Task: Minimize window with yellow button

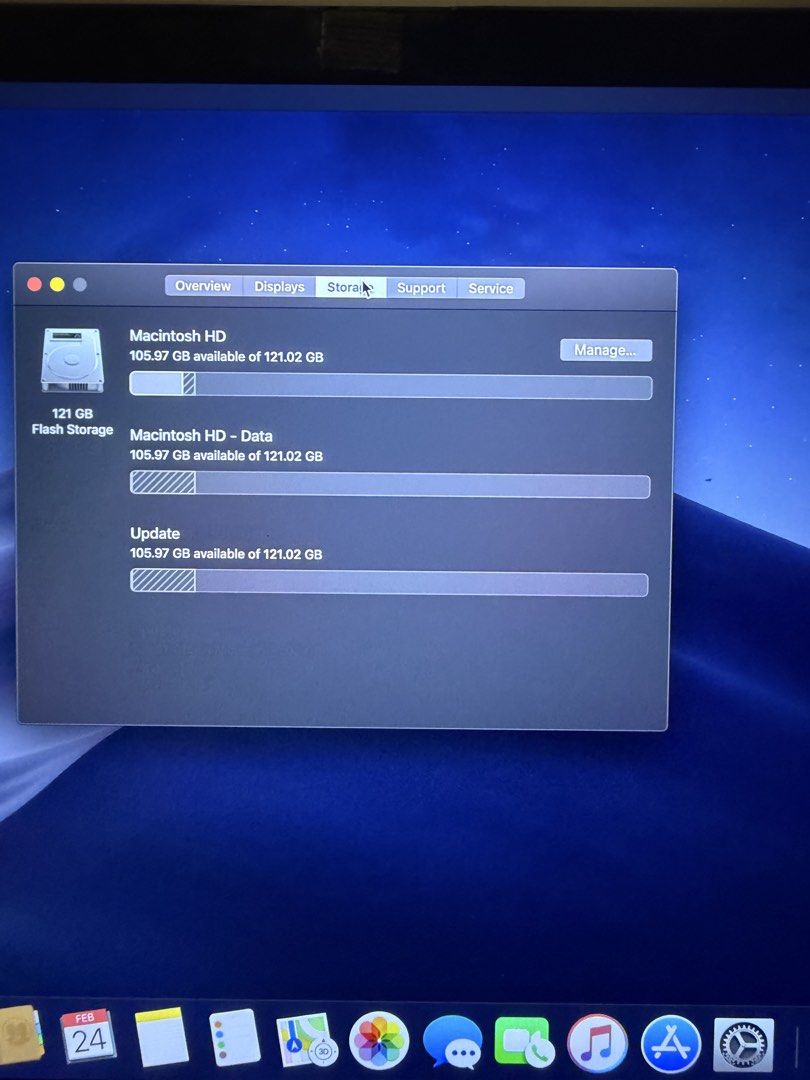Action: [x=57, y=284]
